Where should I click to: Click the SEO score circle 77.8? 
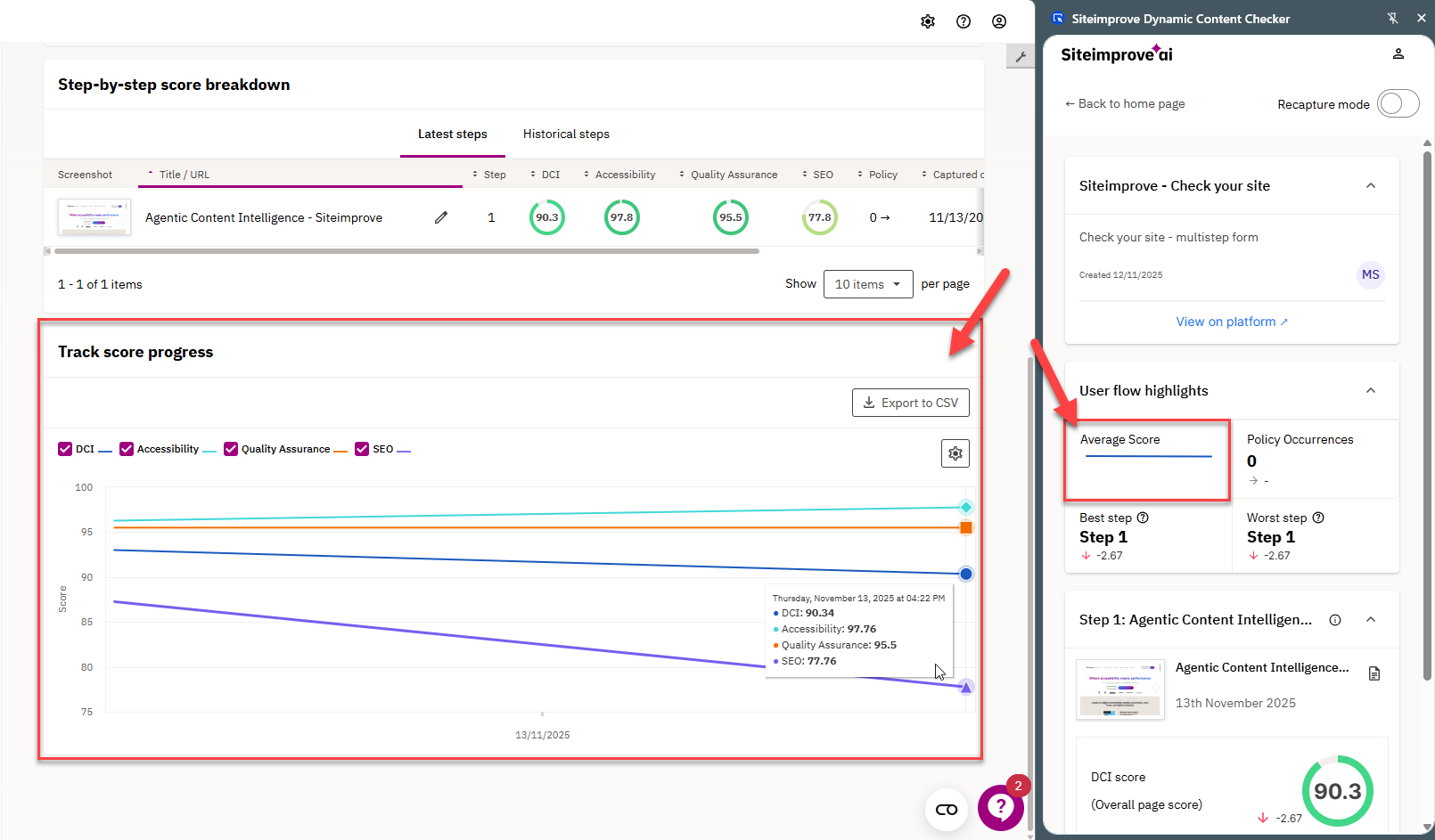(x=820, y=217)
